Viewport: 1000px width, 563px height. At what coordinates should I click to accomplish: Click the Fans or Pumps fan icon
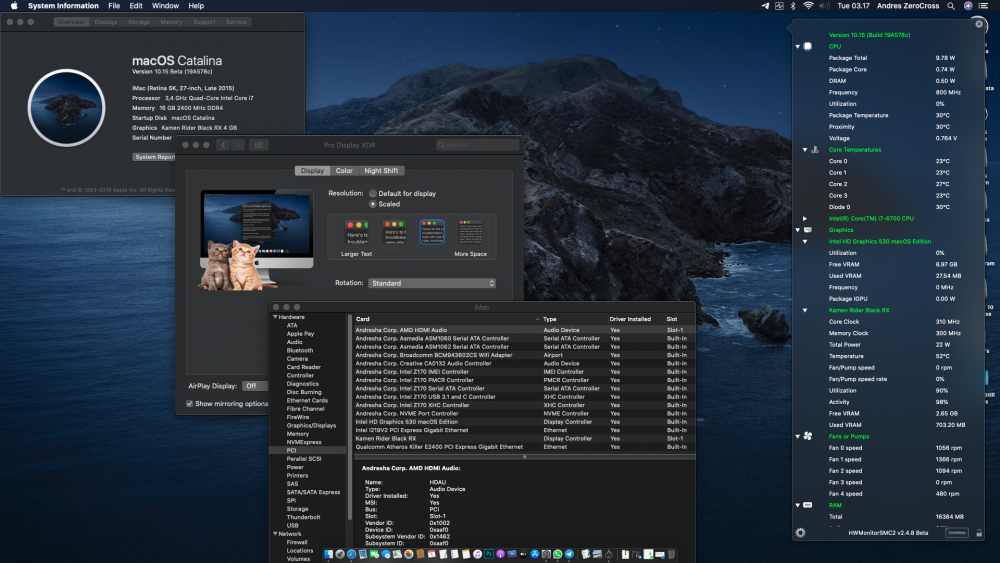(x=807, y=436)
